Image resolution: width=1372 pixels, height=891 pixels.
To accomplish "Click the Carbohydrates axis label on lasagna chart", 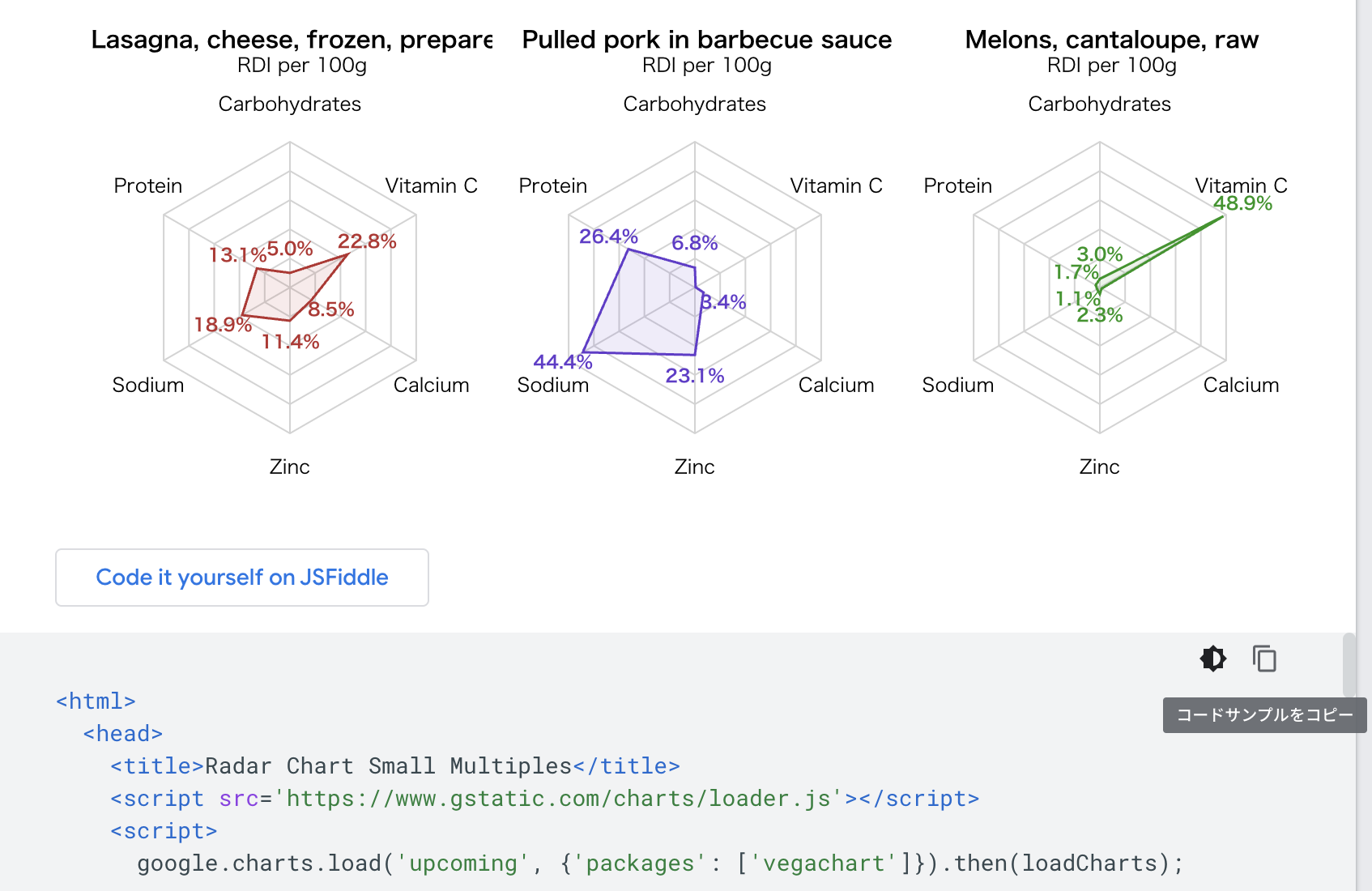I will 289,104.
